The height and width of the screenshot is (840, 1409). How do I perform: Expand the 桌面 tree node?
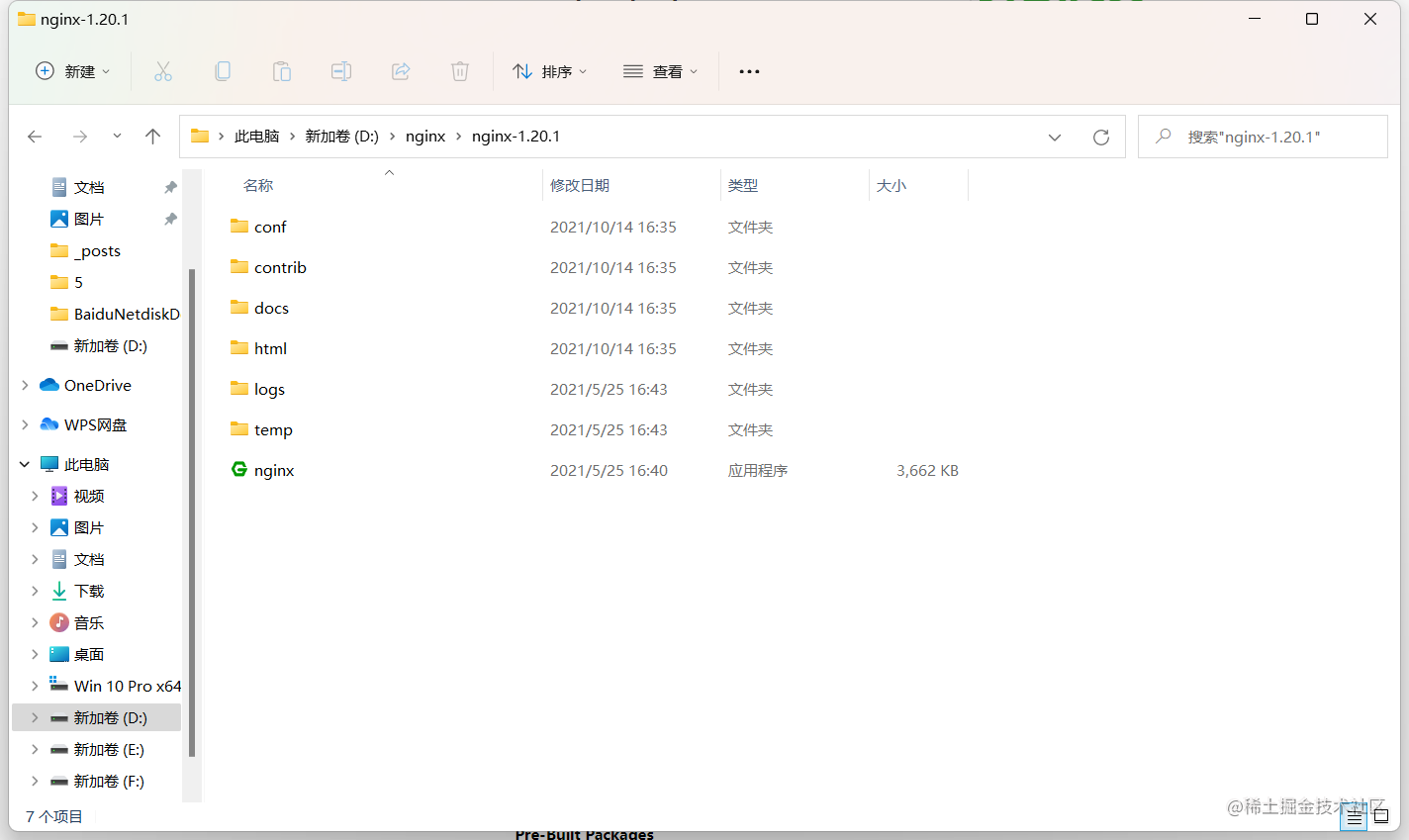[35, 654]
